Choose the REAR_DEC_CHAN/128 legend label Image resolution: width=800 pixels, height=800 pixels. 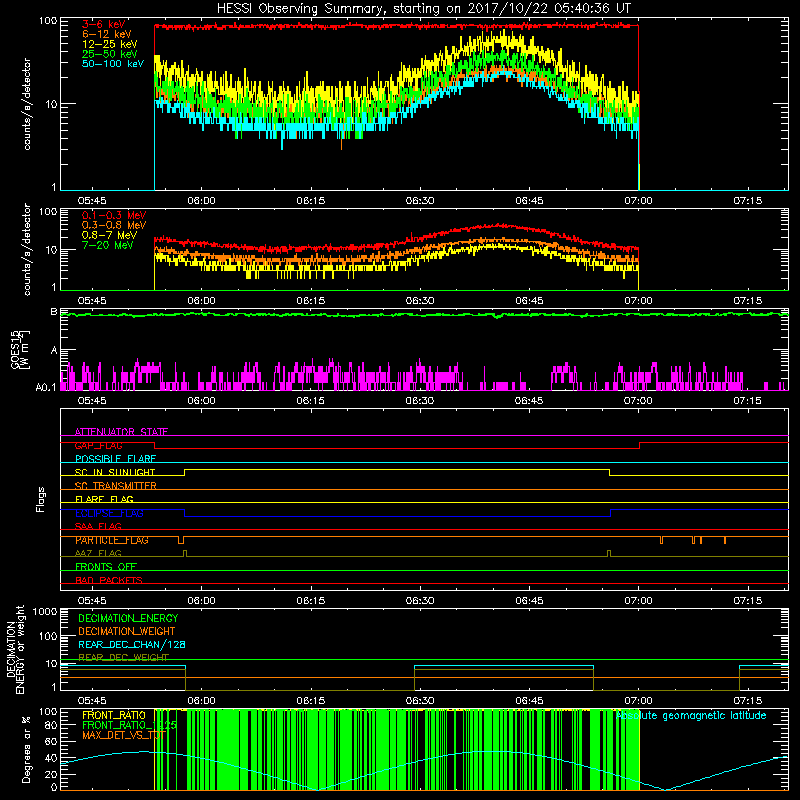tap(132, 644)
